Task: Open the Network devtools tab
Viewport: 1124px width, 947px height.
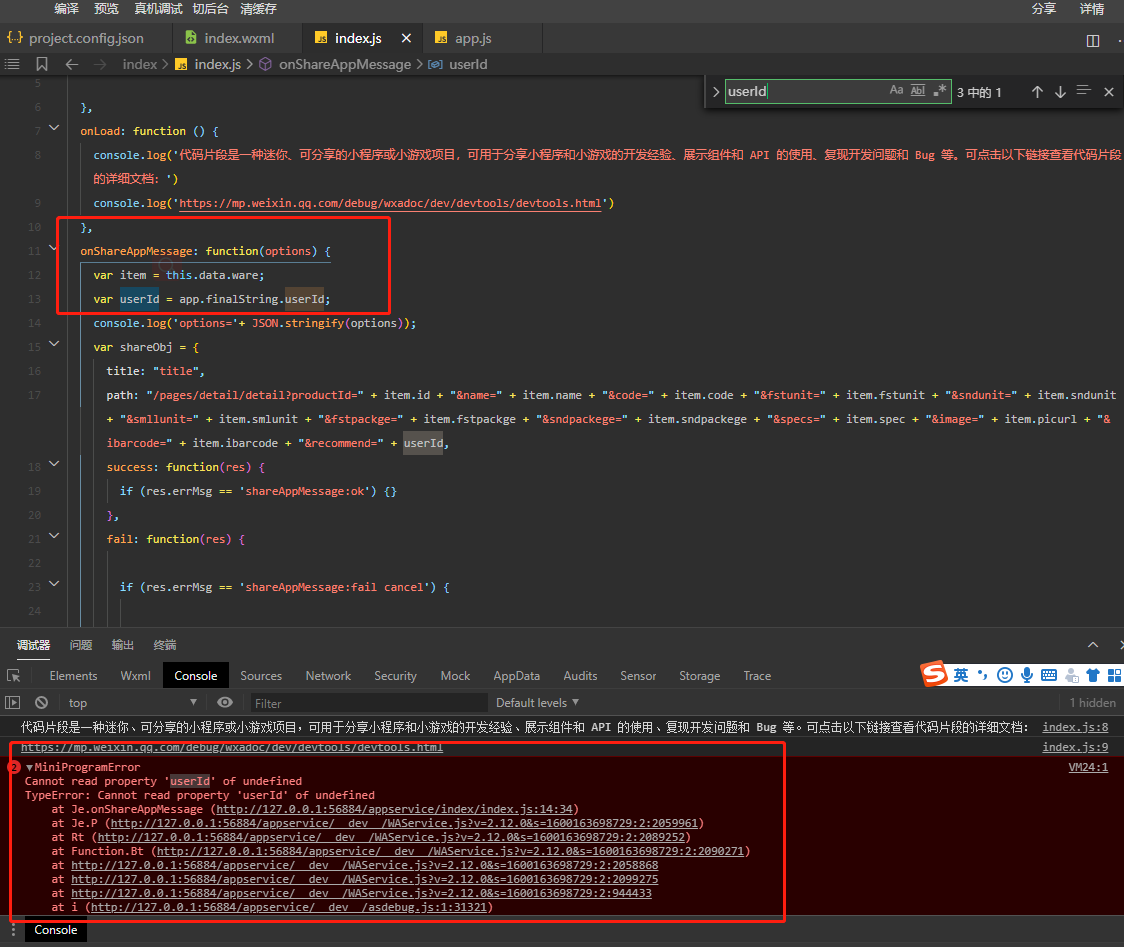Action: tap(328, 675)
